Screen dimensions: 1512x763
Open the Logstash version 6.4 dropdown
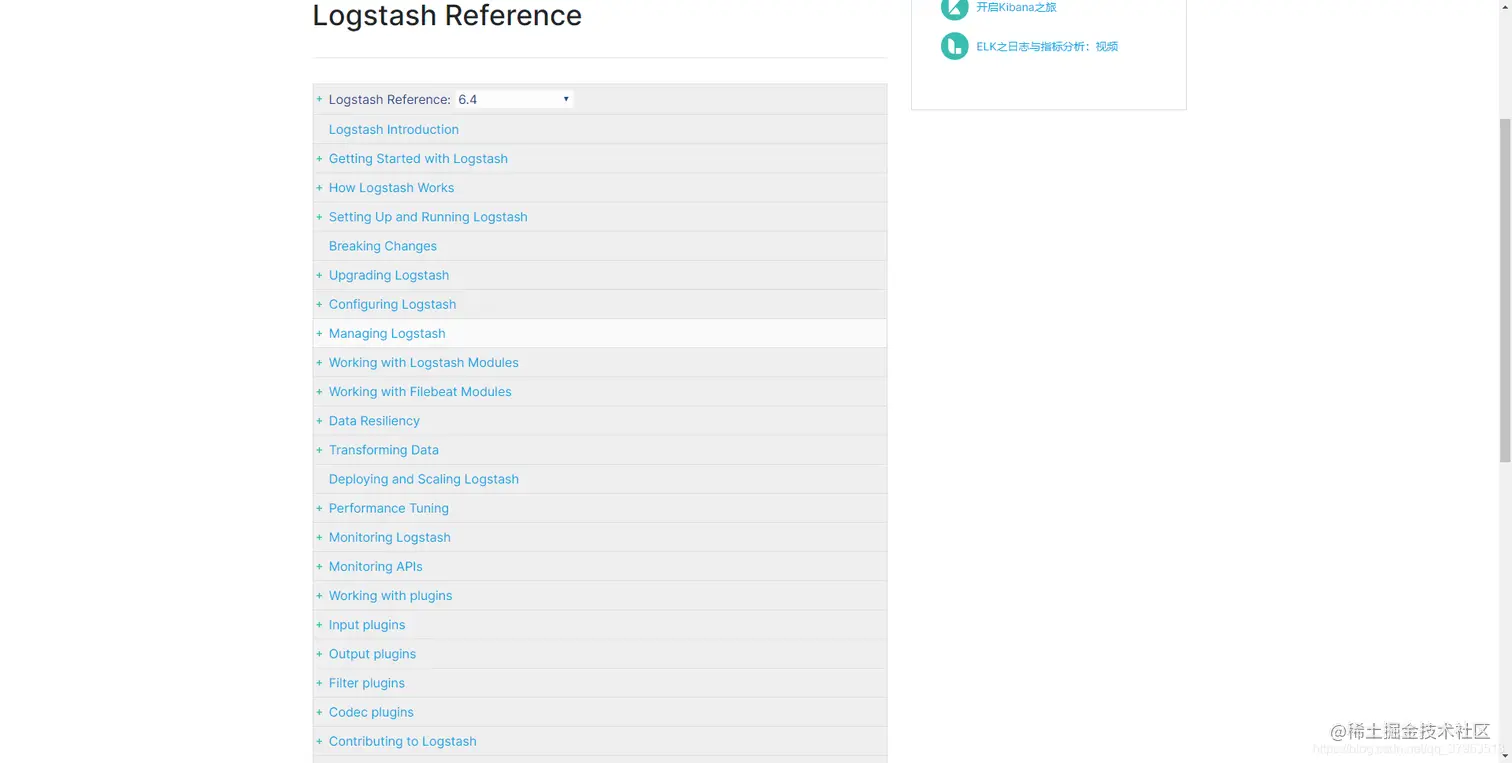[514, 99]
